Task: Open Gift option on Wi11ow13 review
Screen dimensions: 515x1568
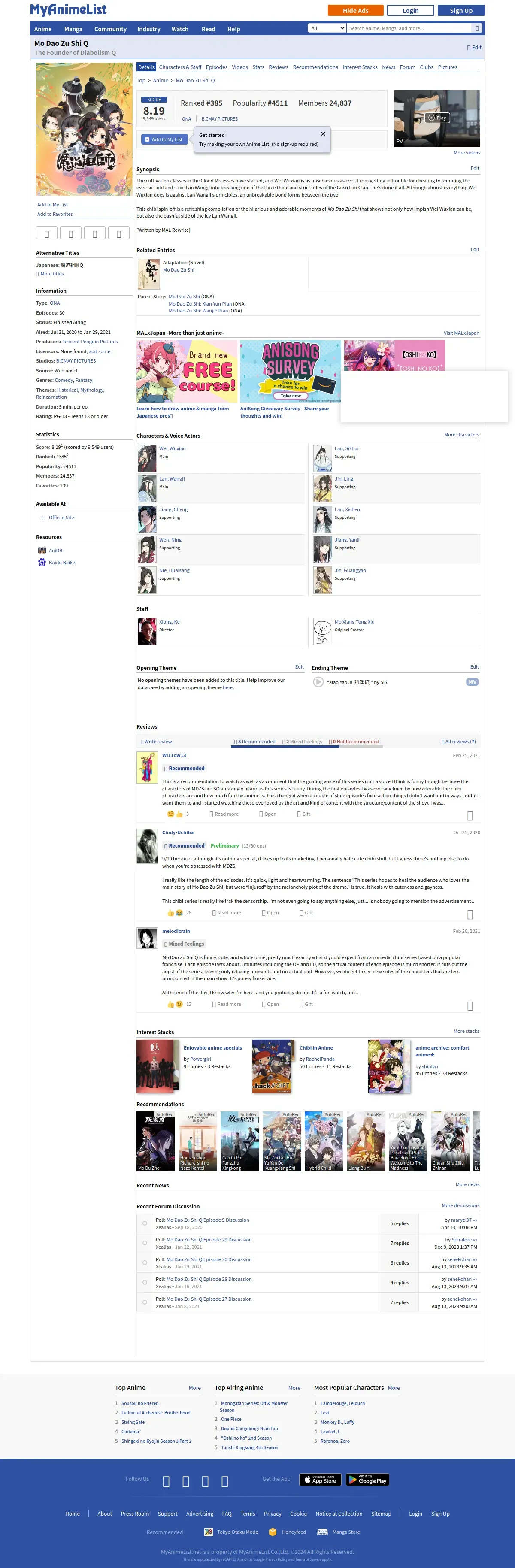Action: [303, 814]
